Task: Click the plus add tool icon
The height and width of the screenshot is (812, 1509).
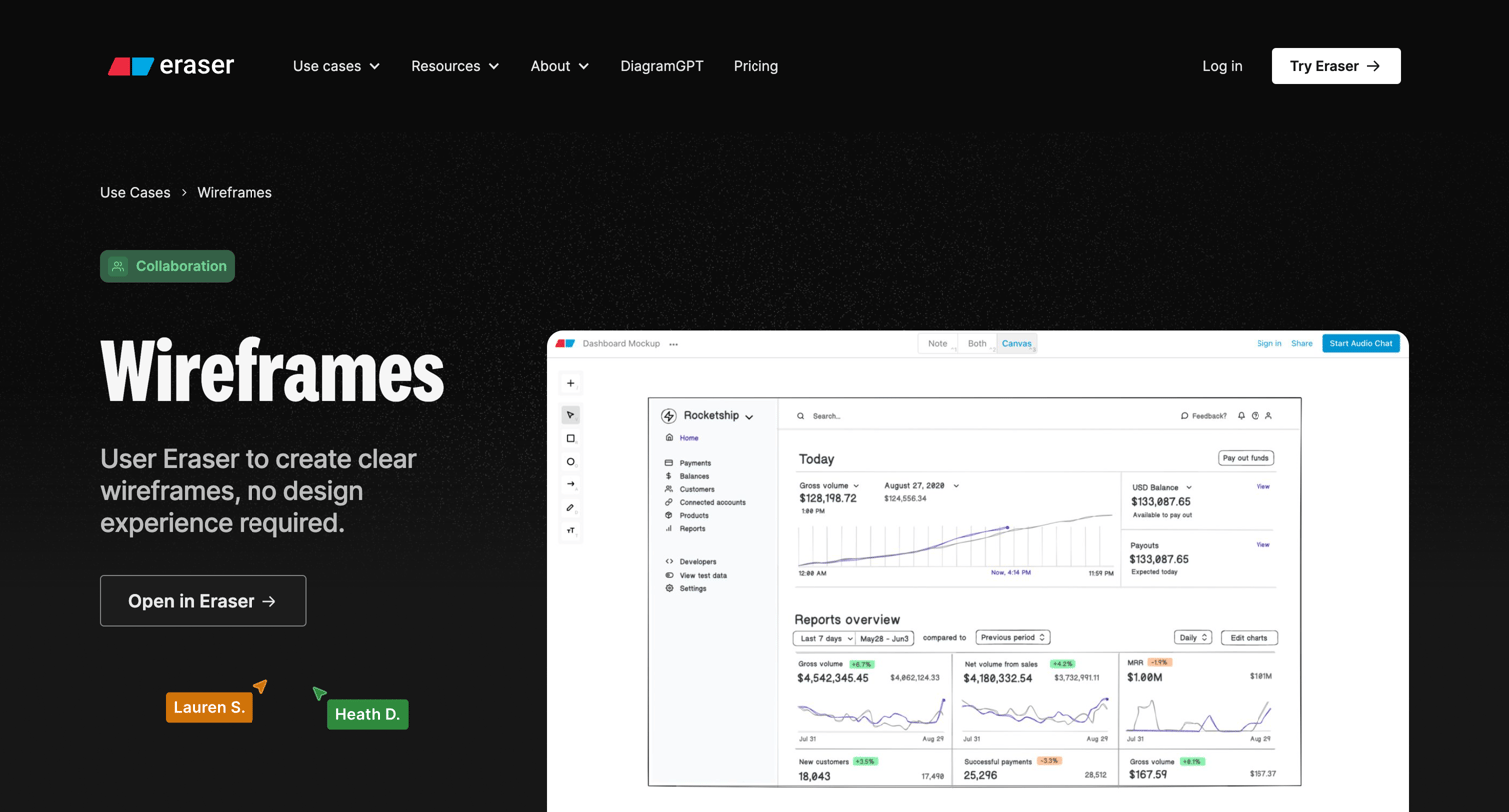Action: point(571,383)
